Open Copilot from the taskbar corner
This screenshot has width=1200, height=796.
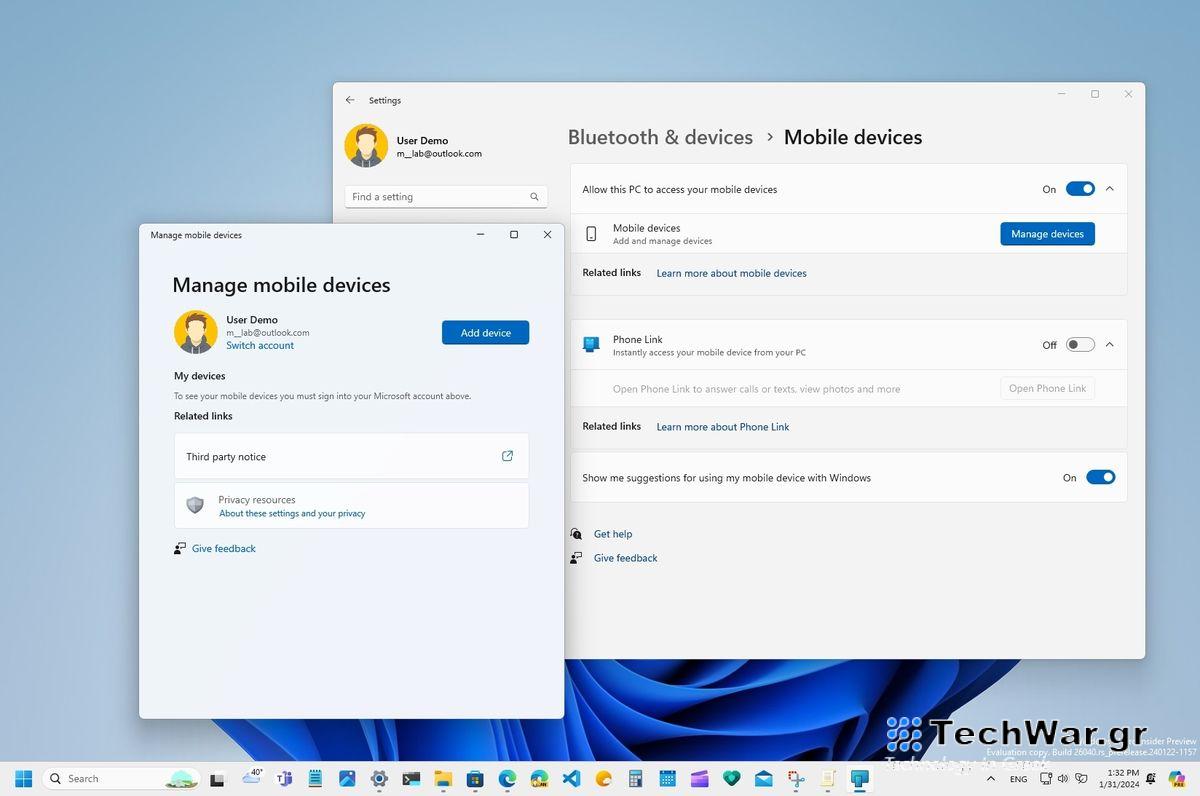tap(1177, 778)
